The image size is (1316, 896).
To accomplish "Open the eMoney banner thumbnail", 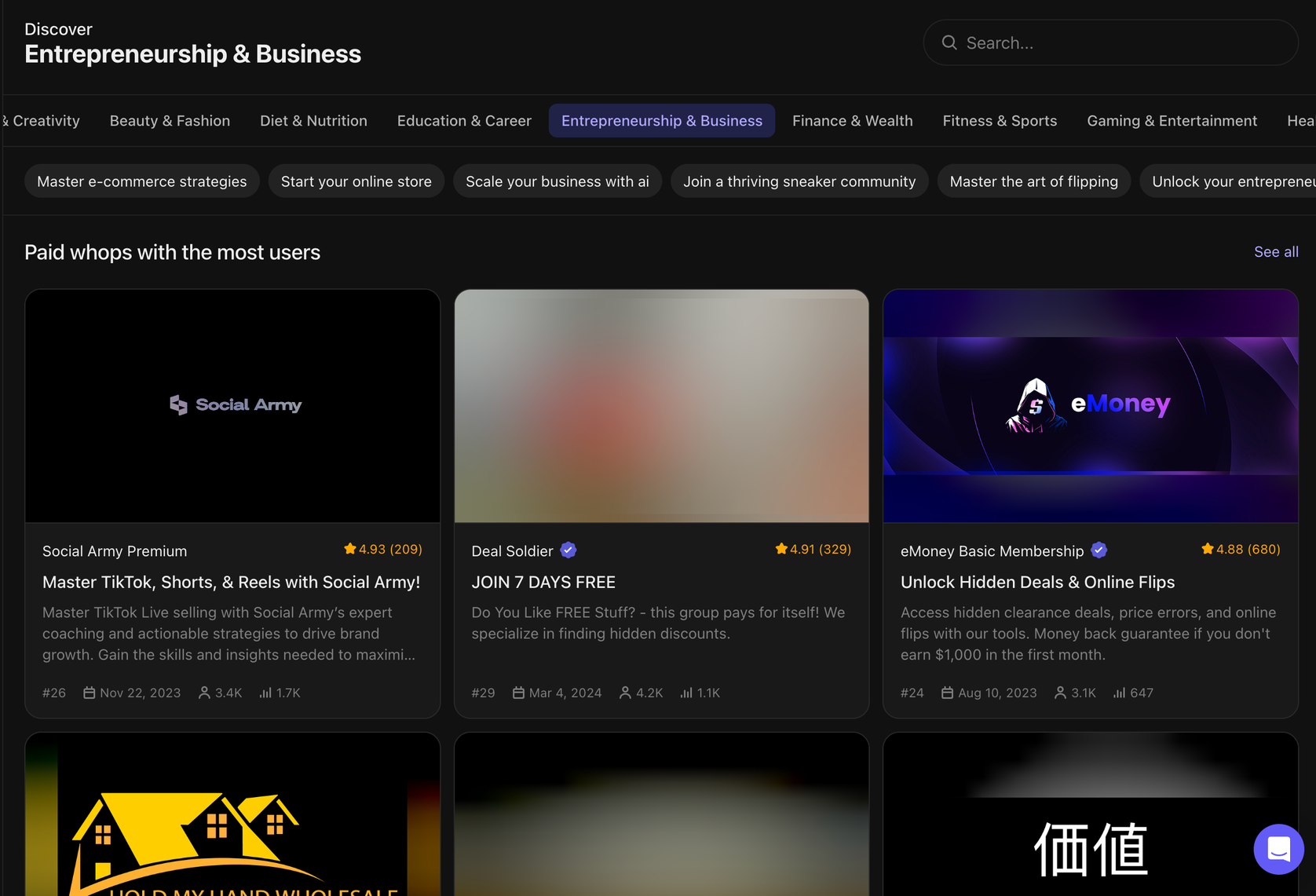I will pos(1091,406).
